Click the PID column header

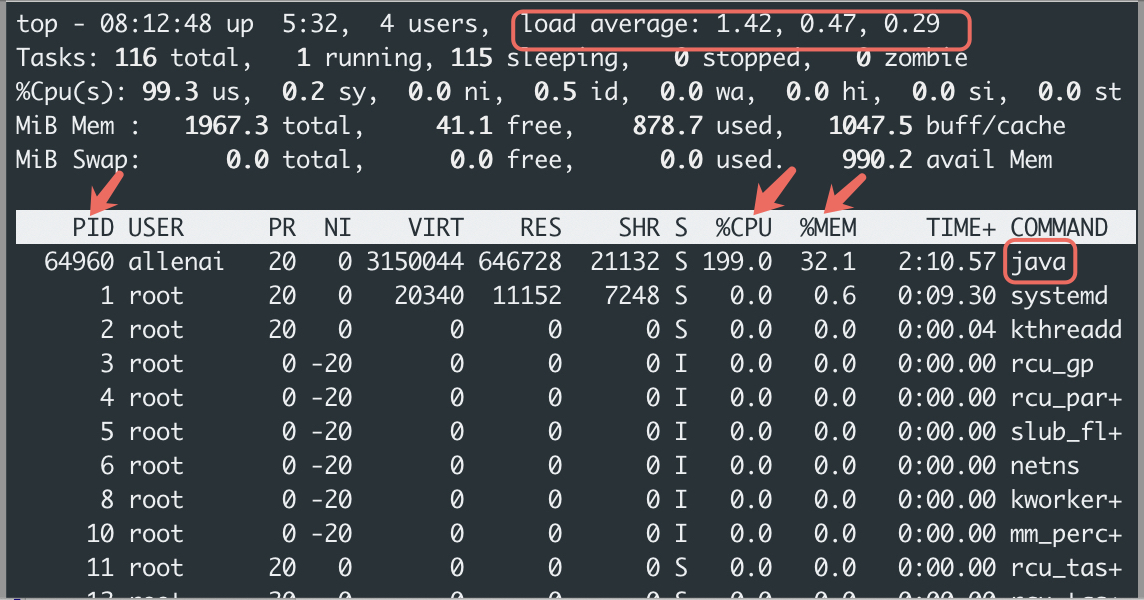[x=94, y=227]
